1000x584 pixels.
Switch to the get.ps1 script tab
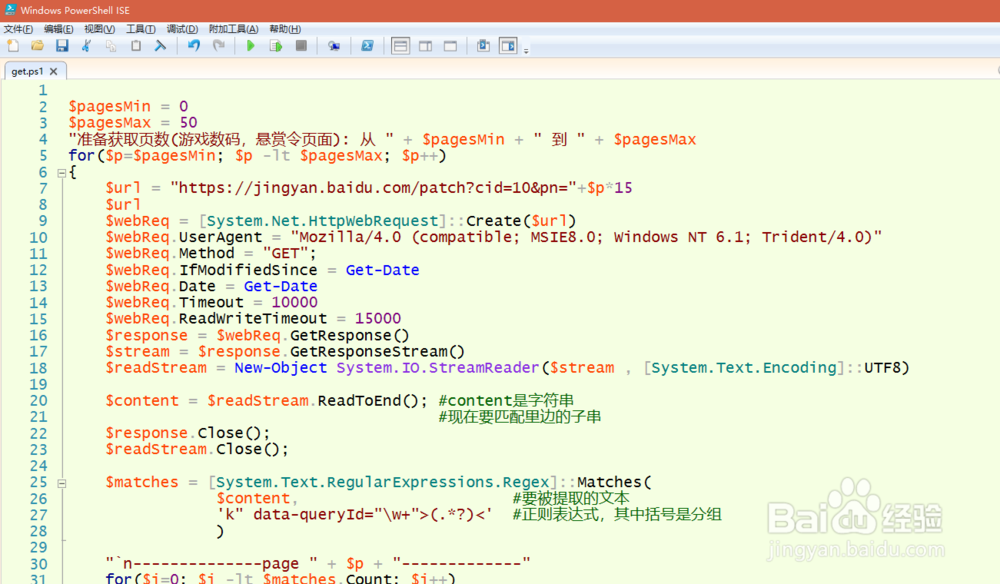click(x=27, y=71)
